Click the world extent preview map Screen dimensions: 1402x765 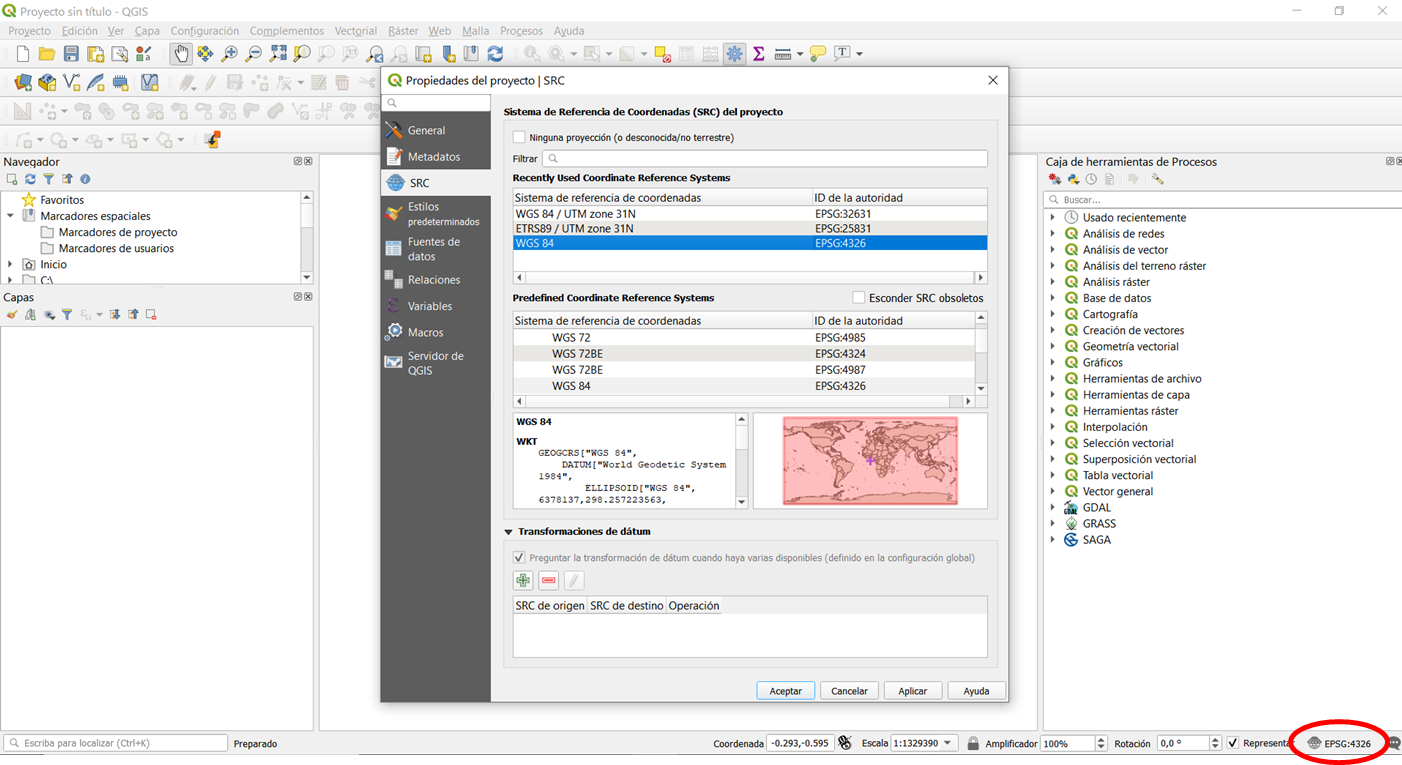[870, 461]
